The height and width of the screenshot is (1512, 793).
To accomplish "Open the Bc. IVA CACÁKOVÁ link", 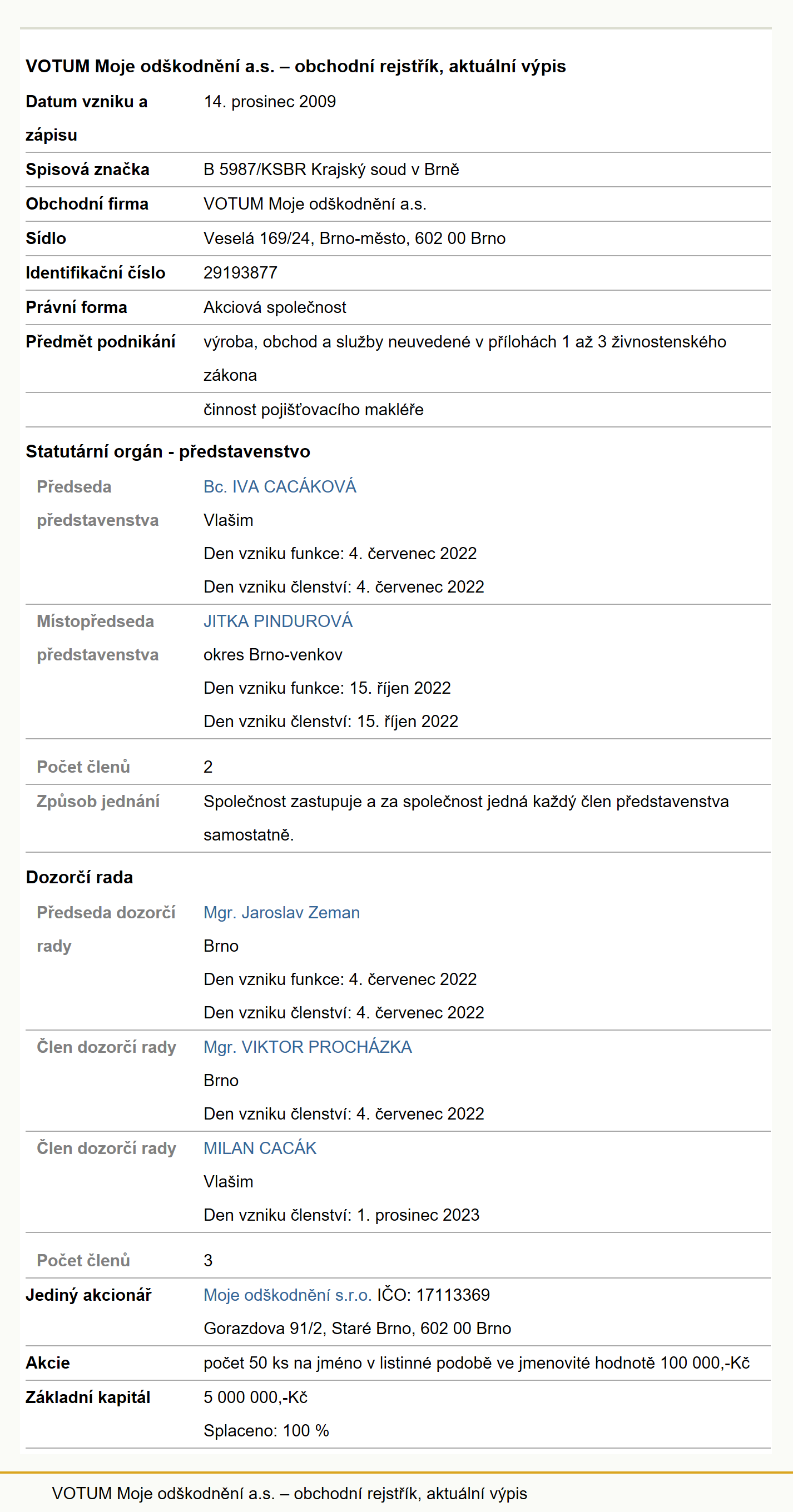I will point(279,486).
